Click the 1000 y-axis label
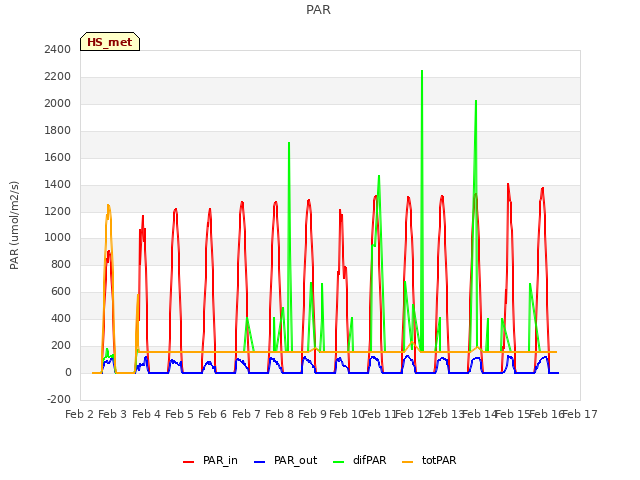640x480 pixels. (x=58, y=238)
